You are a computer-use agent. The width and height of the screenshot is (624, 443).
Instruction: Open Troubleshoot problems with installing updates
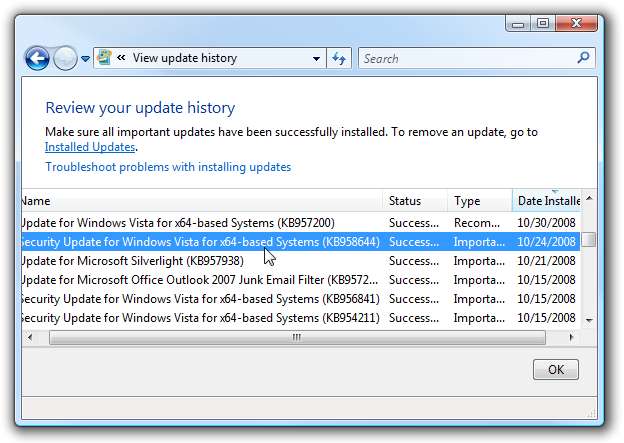(168, 167)
